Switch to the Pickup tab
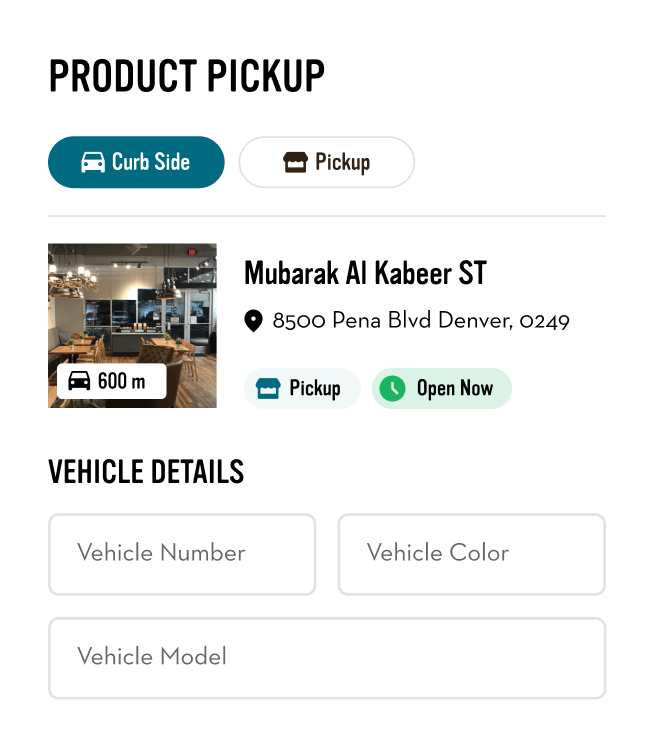The image size is (653, 740). coord(326,162)
